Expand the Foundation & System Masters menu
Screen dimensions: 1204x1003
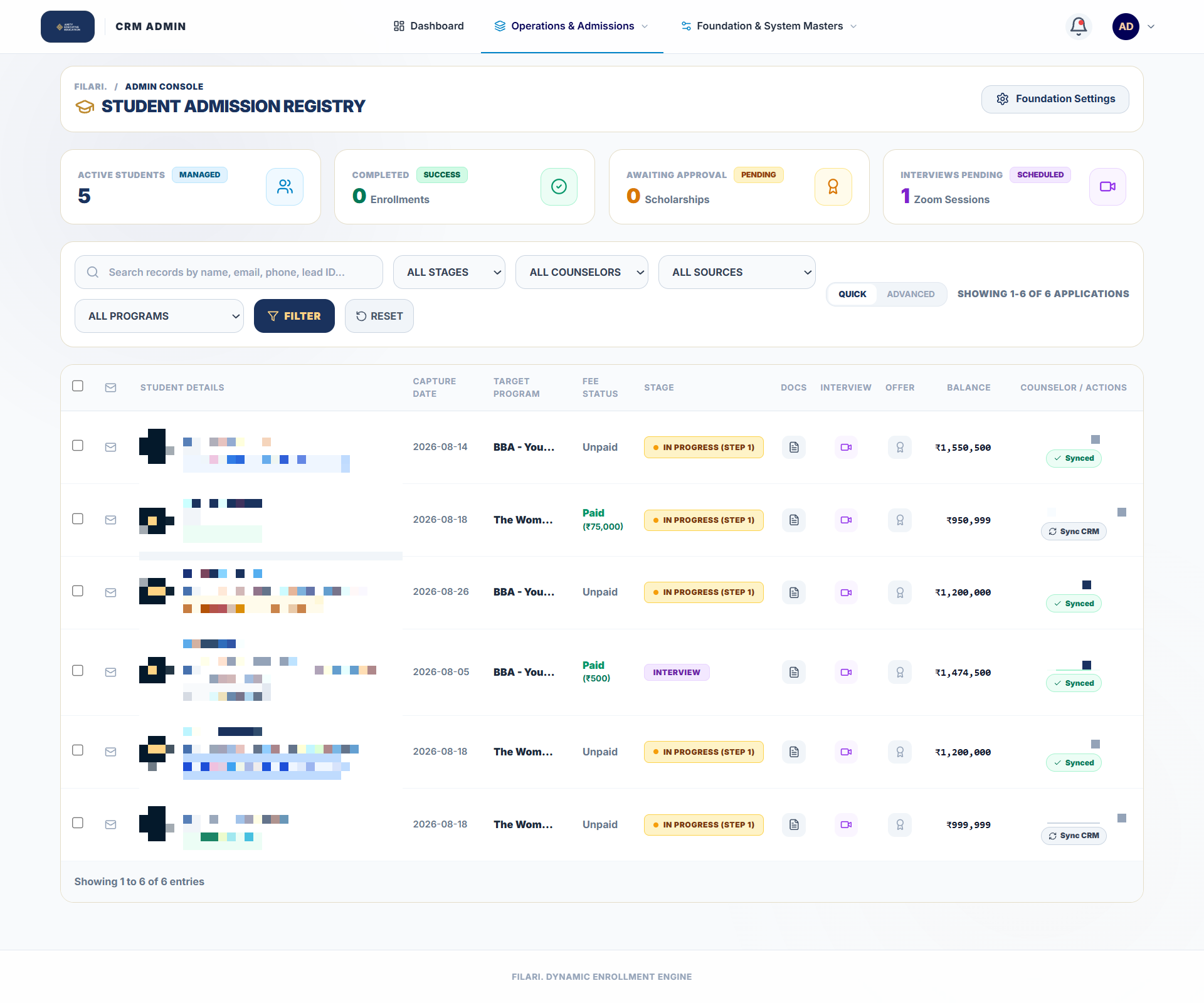click(x=769, y=26)
